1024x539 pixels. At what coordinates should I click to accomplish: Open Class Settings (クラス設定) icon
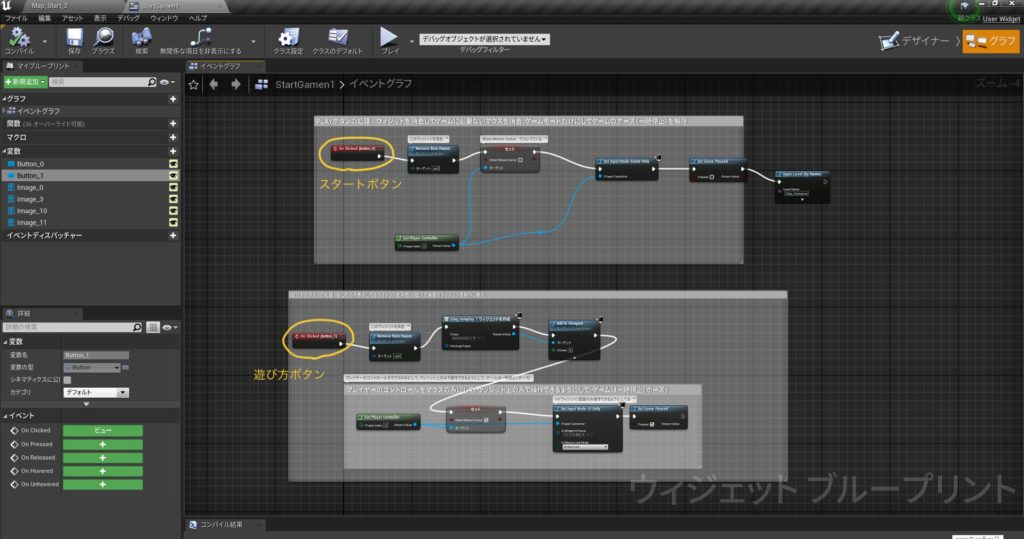(x=289, y=37)
